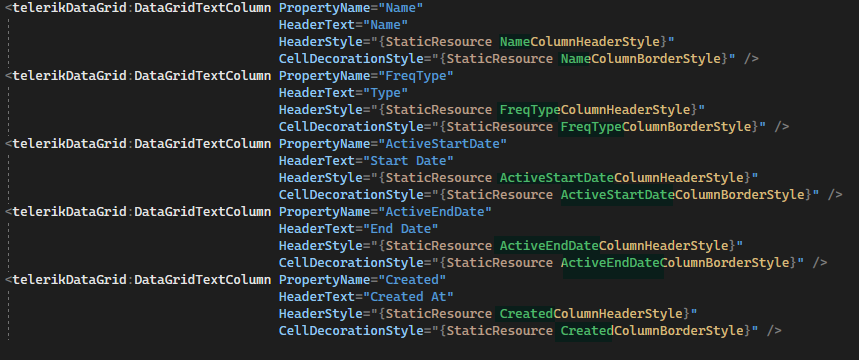This screenshot has height=360, width=859.
Task: Click the CreatedColumnHeaderStyle resource reference
Action: coord(591,313)
